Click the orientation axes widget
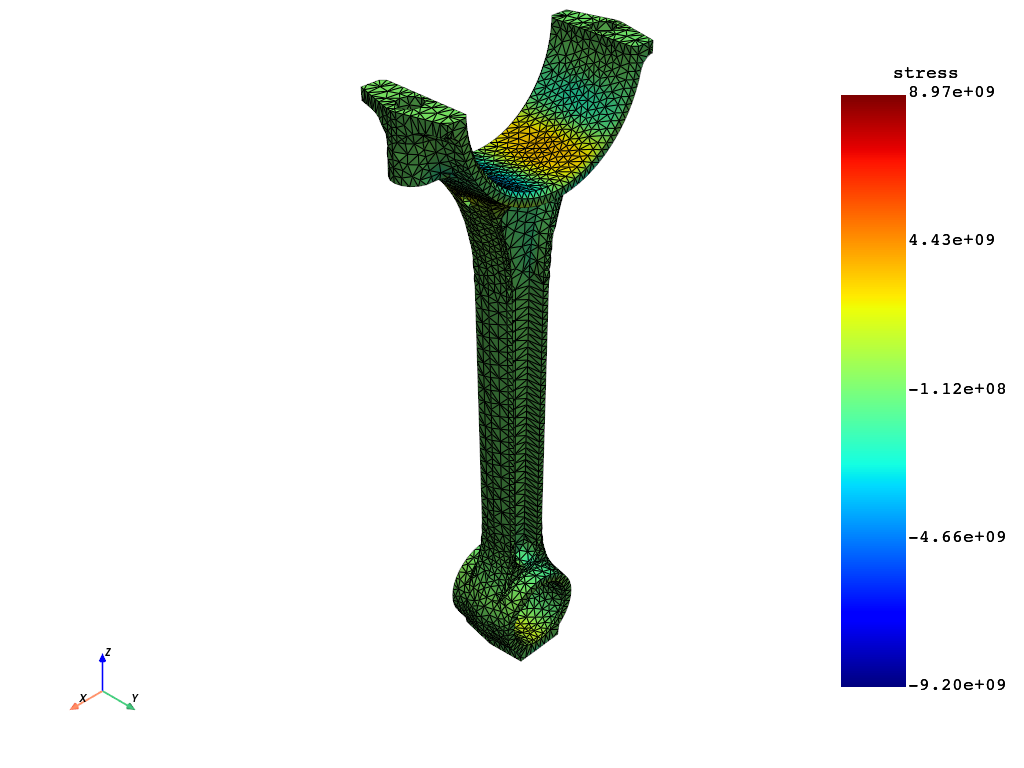 coord(103,679)
